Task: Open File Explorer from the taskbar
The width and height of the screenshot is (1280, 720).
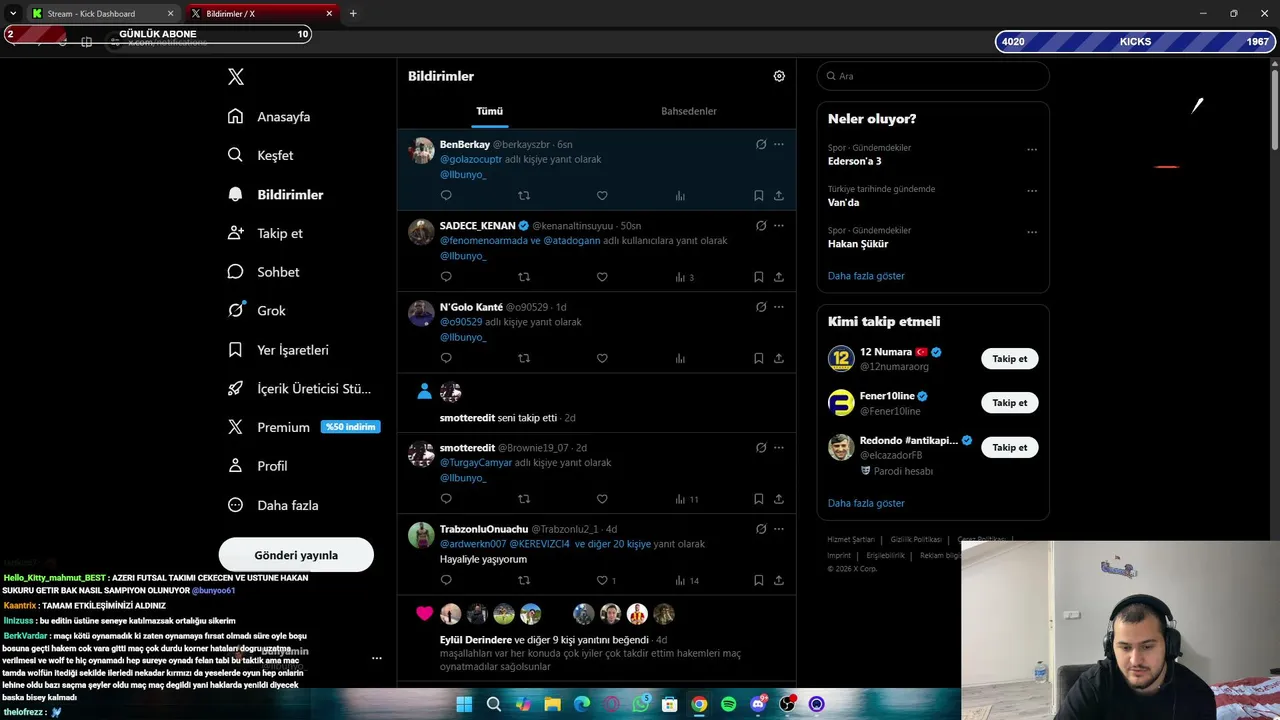Action: (552, 704)
